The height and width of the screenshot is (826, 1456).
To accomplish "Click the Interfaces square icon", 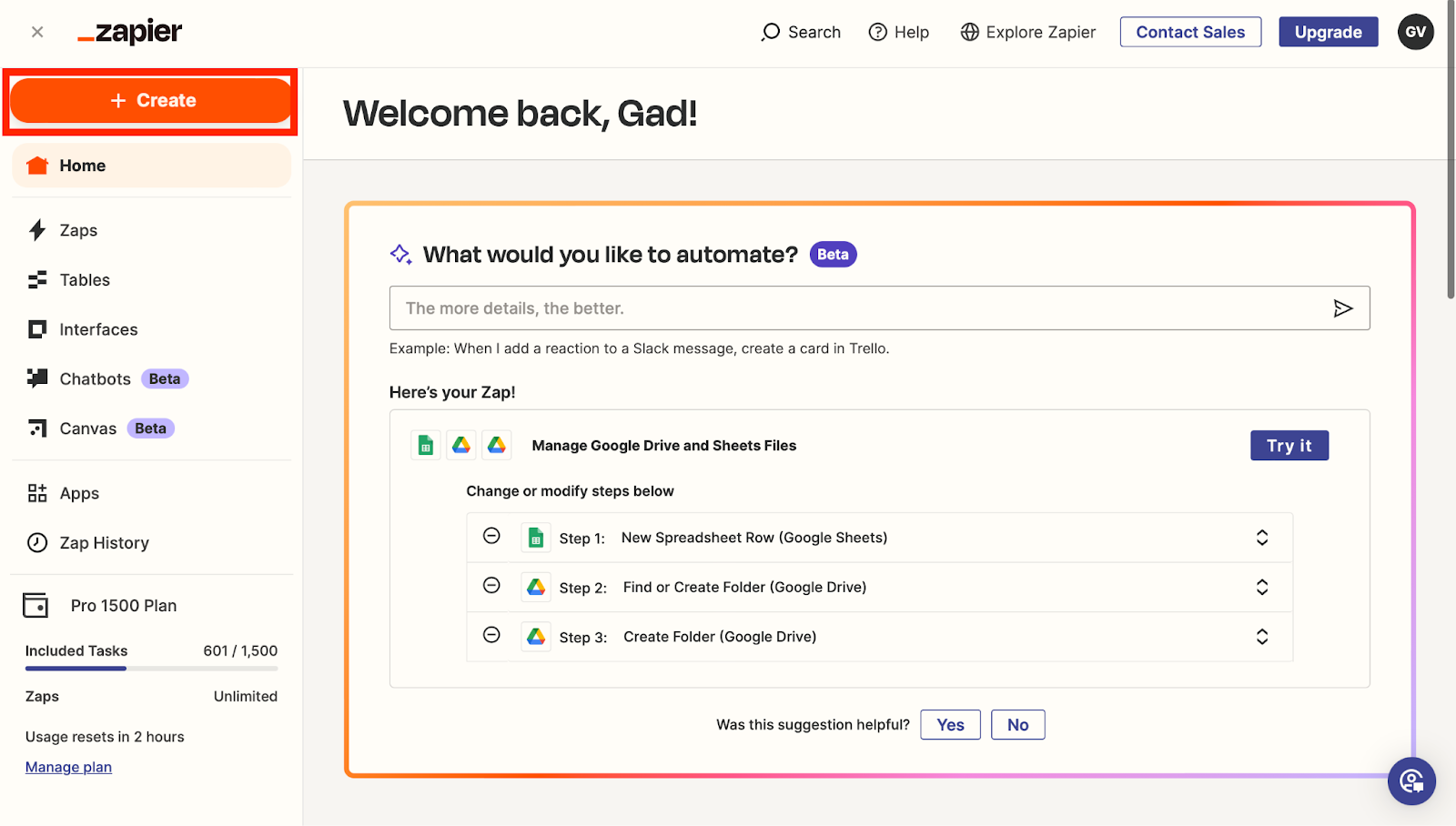I will (x=37, y=329).
